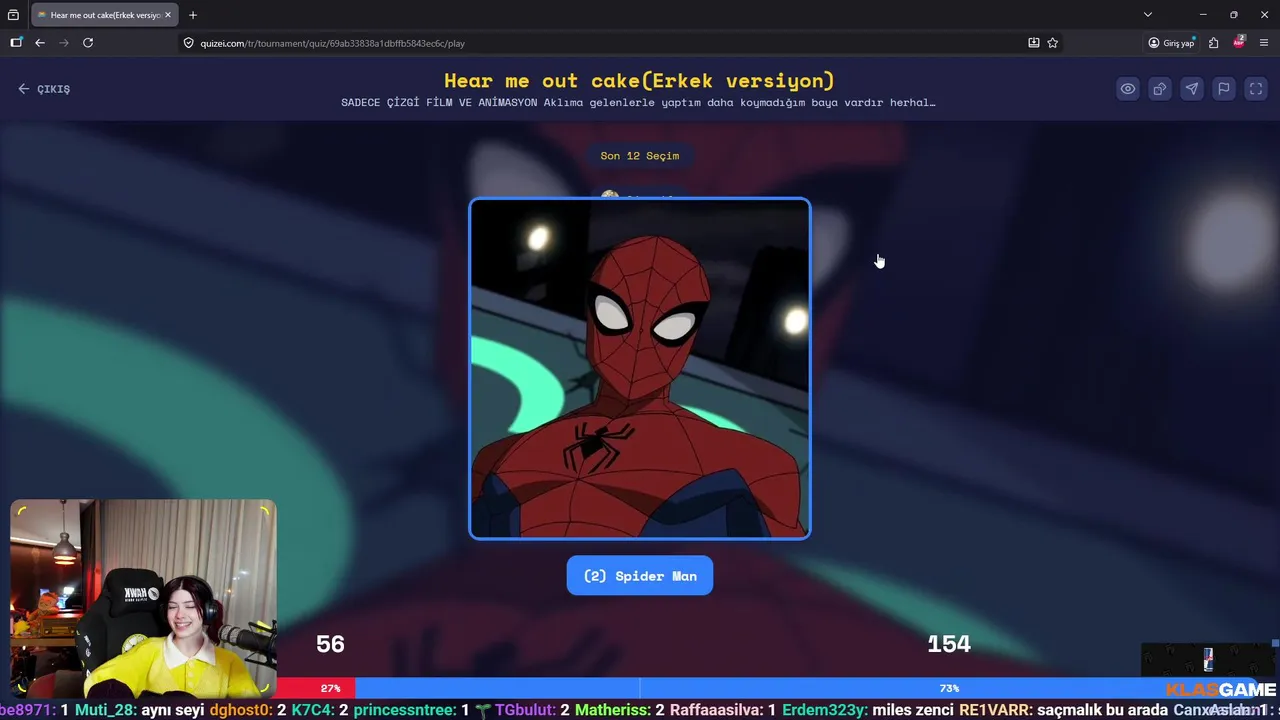Image resolution: width=1280 pixels, height=720 pixels.
Task: Click the browser forward arrow
Action: click(x=64, y=43)
